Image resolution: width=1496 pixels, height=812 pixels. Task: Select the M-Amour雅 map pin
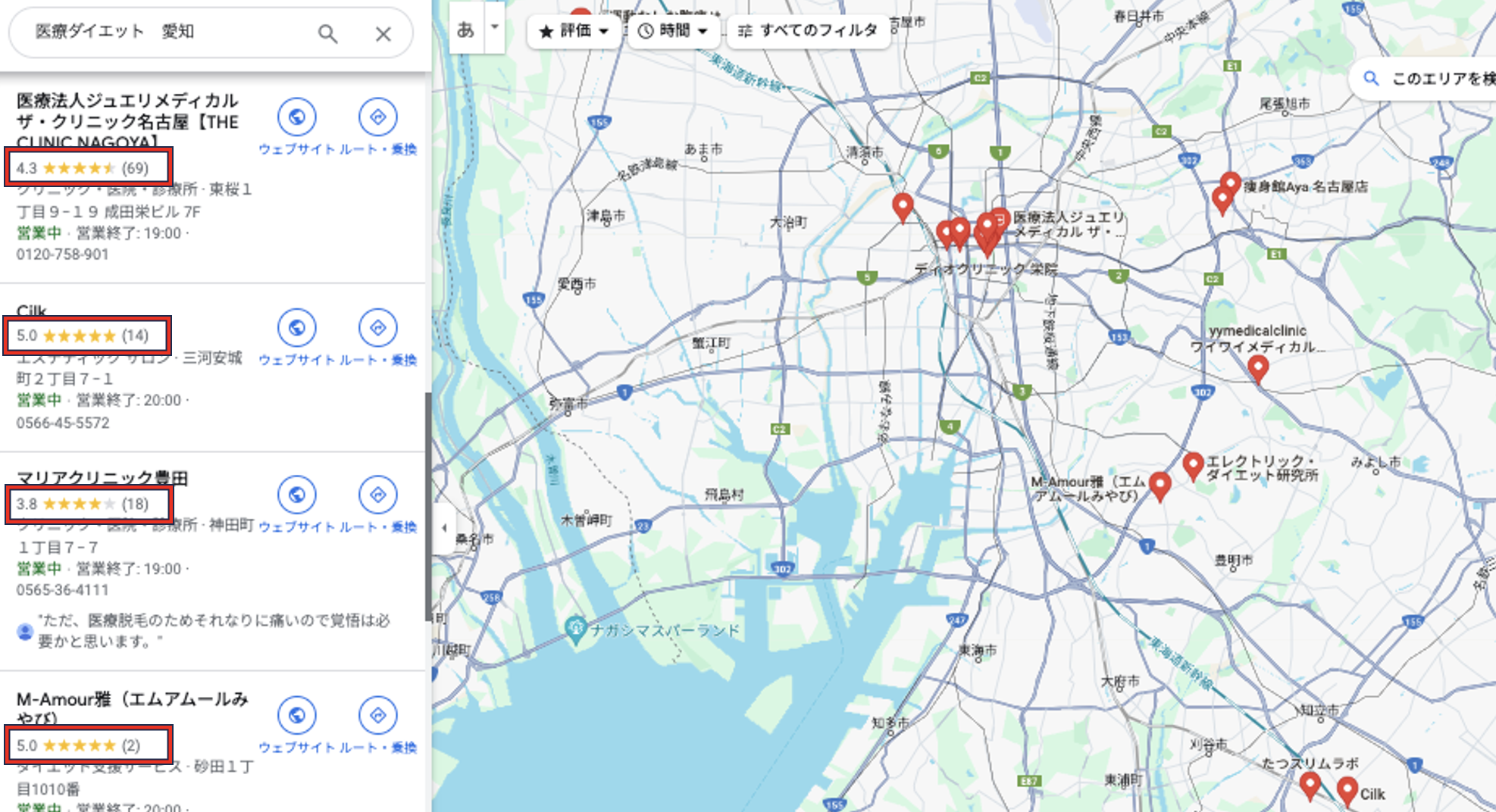tap(1160, 486)
